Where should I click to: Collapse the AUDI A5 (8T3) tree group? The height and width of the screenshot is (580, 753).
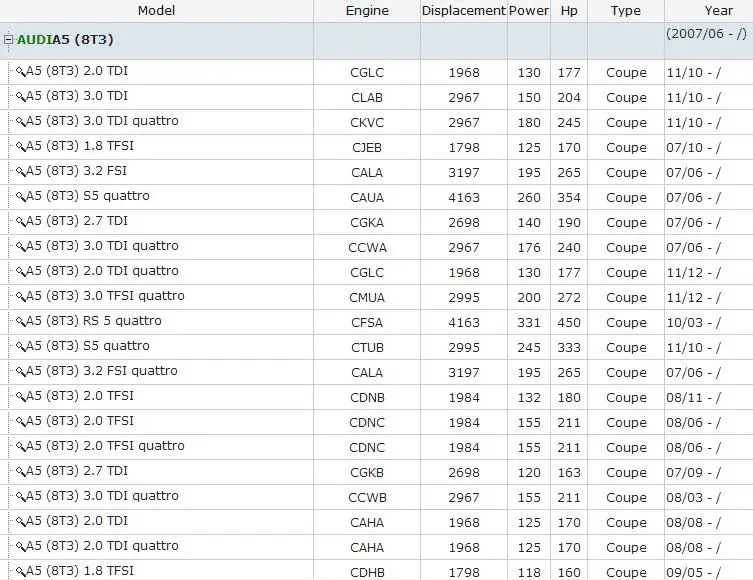pos(8,40)
